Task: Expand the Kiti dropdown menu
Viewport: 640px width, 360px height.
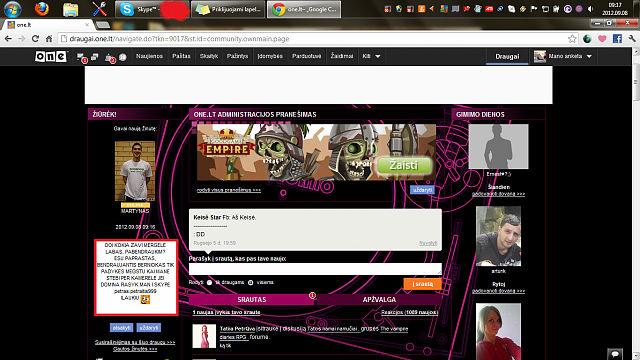Action: [x=371, y=56]
